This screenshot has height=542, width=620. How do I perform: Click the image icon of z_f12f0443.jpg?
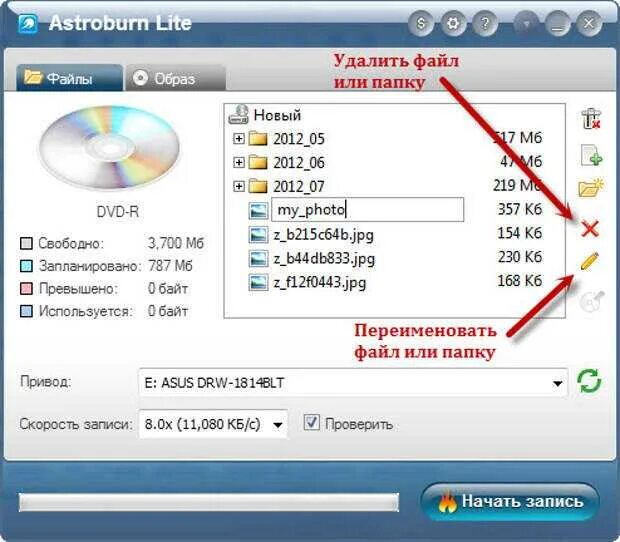click(x=258, y=282)
